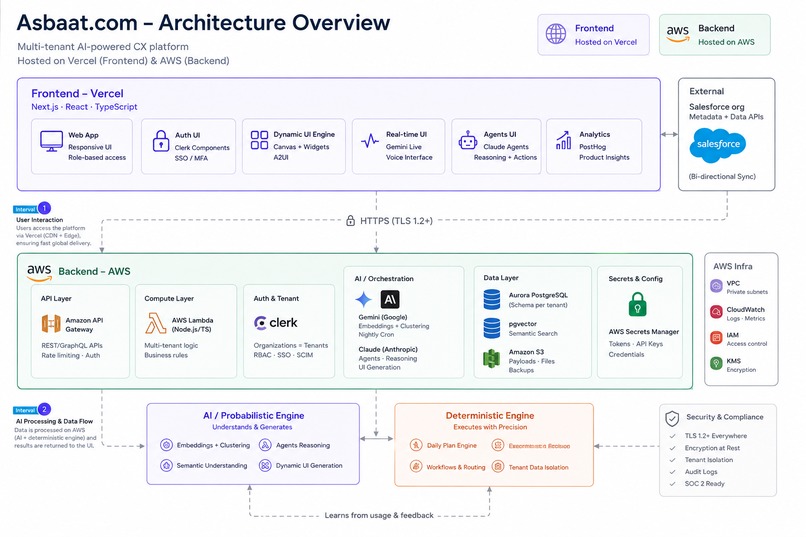Viewport: 806px width, 537px height.
Task: Click the AWS Lambda icon
Action: (155, 324)
